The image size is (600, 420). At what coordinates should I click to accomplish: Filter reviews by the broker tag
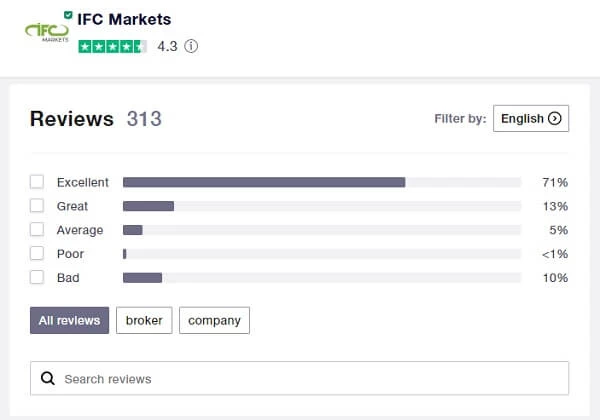click(x=144, y=321)
